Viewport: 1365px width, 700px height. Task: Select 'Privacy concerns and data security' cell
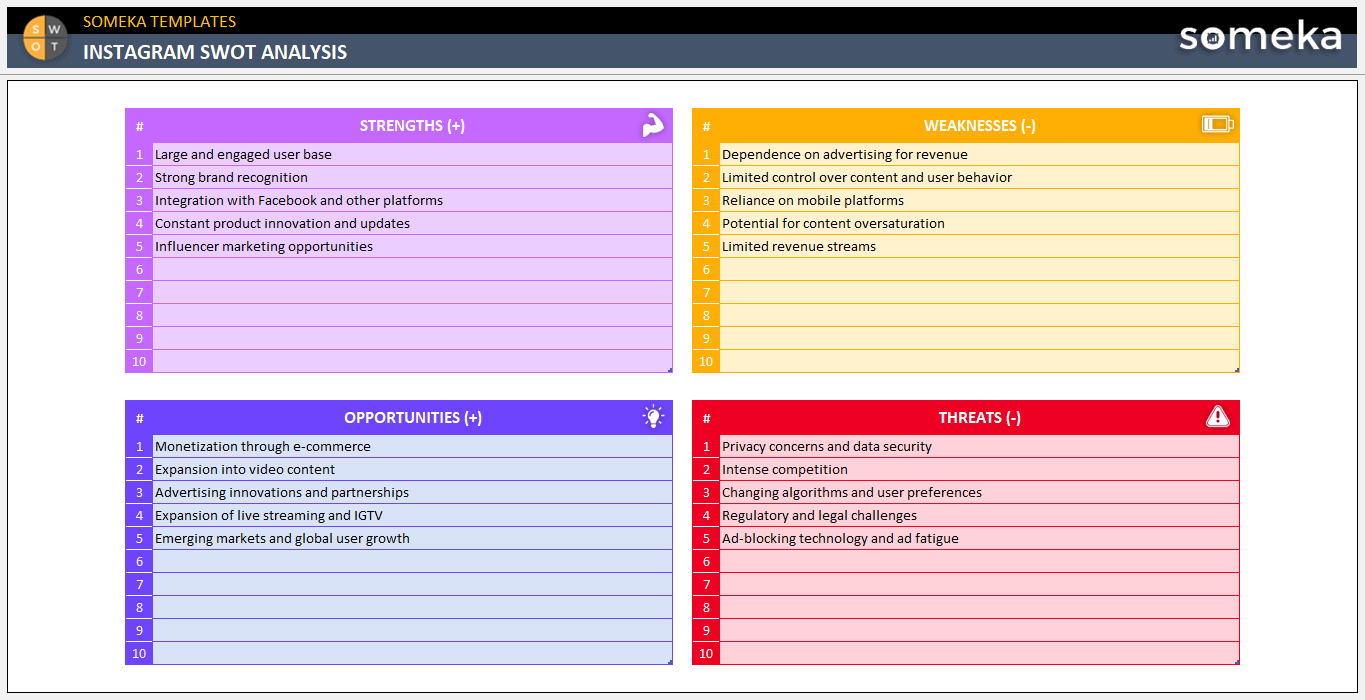click(979, 447)
